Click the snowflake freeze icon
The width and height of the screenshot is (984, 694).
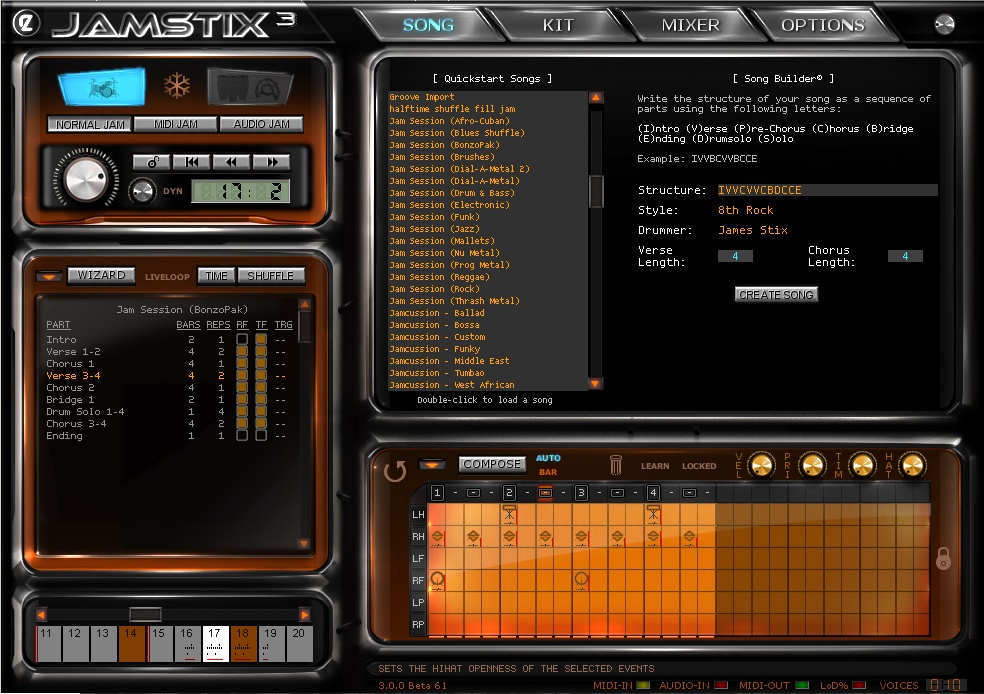click(177, 87)
